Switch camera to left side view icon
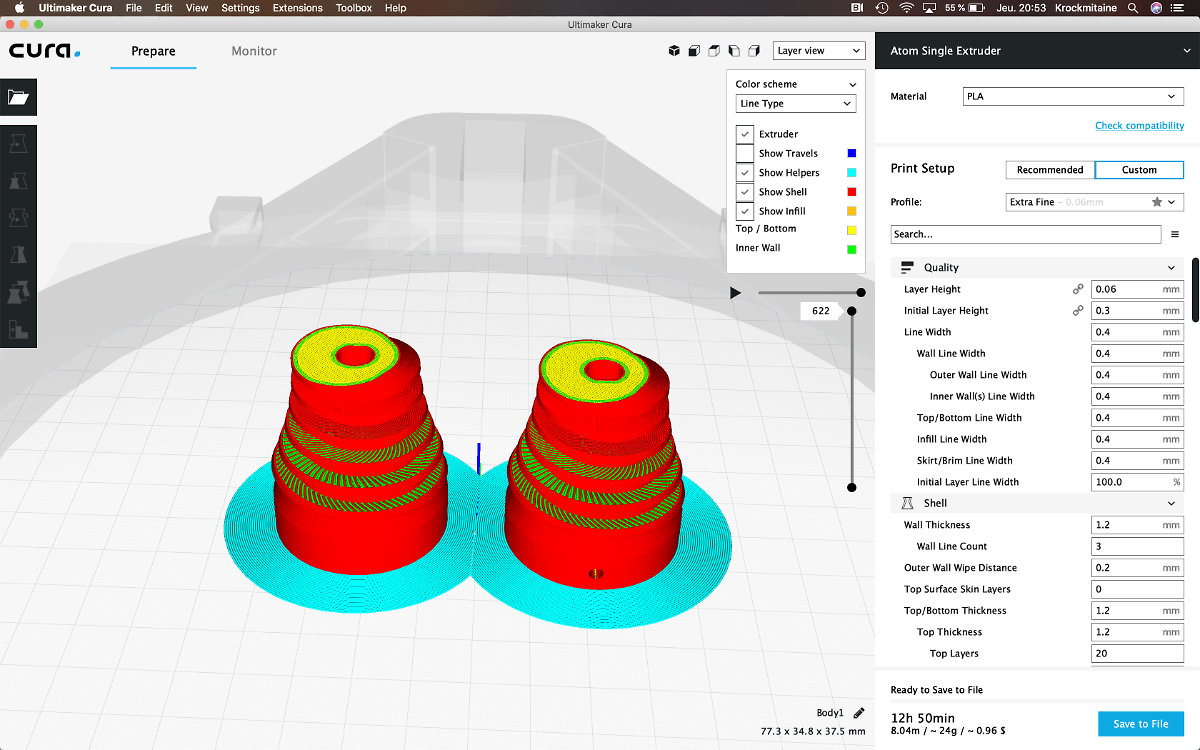This screenshot has height=750, width=1200. point(734,51)
